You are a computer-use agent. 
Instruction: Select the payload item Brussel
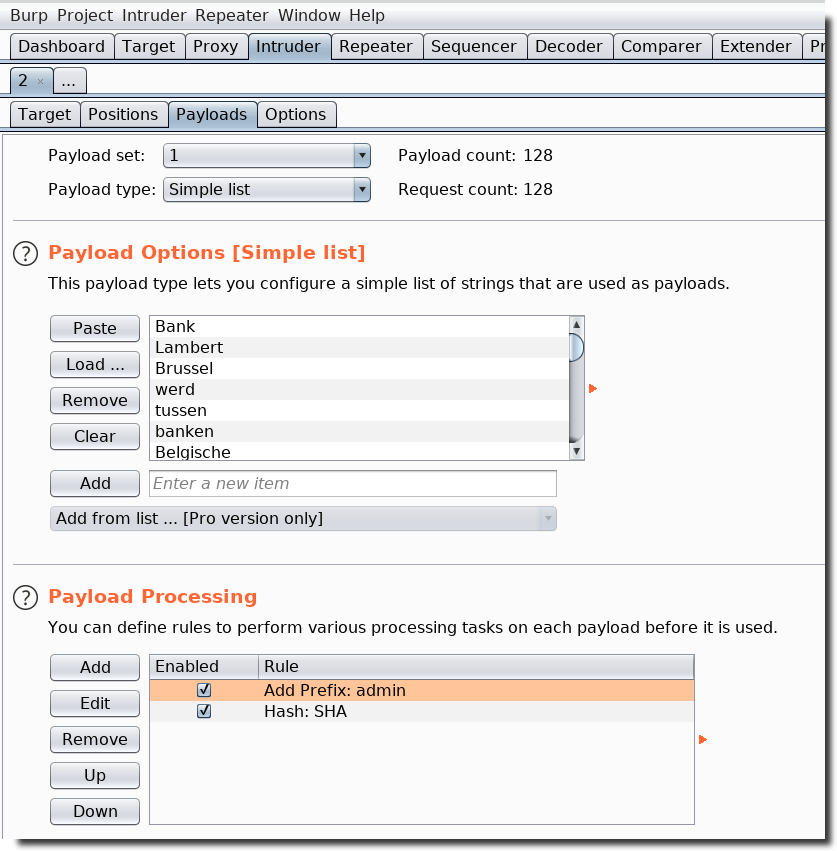click(x=184, y=369)
